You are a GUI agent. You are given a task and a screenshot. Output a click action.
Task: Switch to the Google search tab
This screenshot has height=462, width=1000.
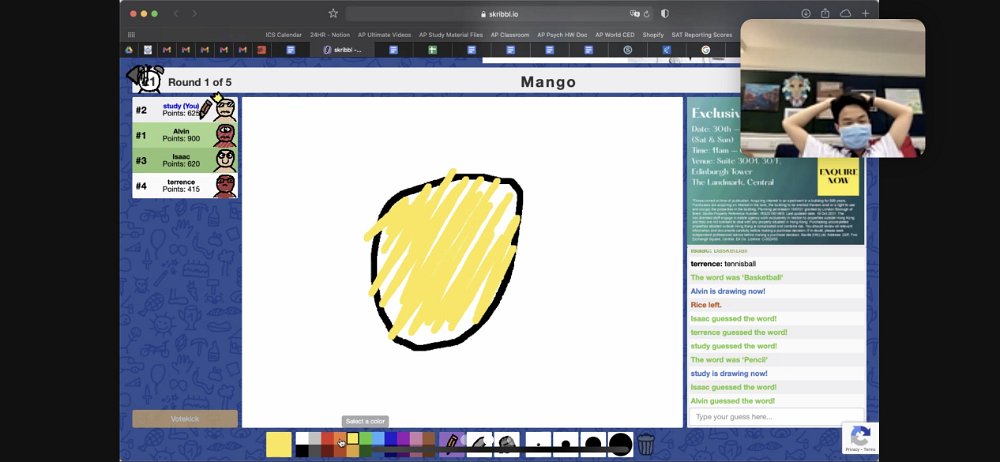click(705, 50)
